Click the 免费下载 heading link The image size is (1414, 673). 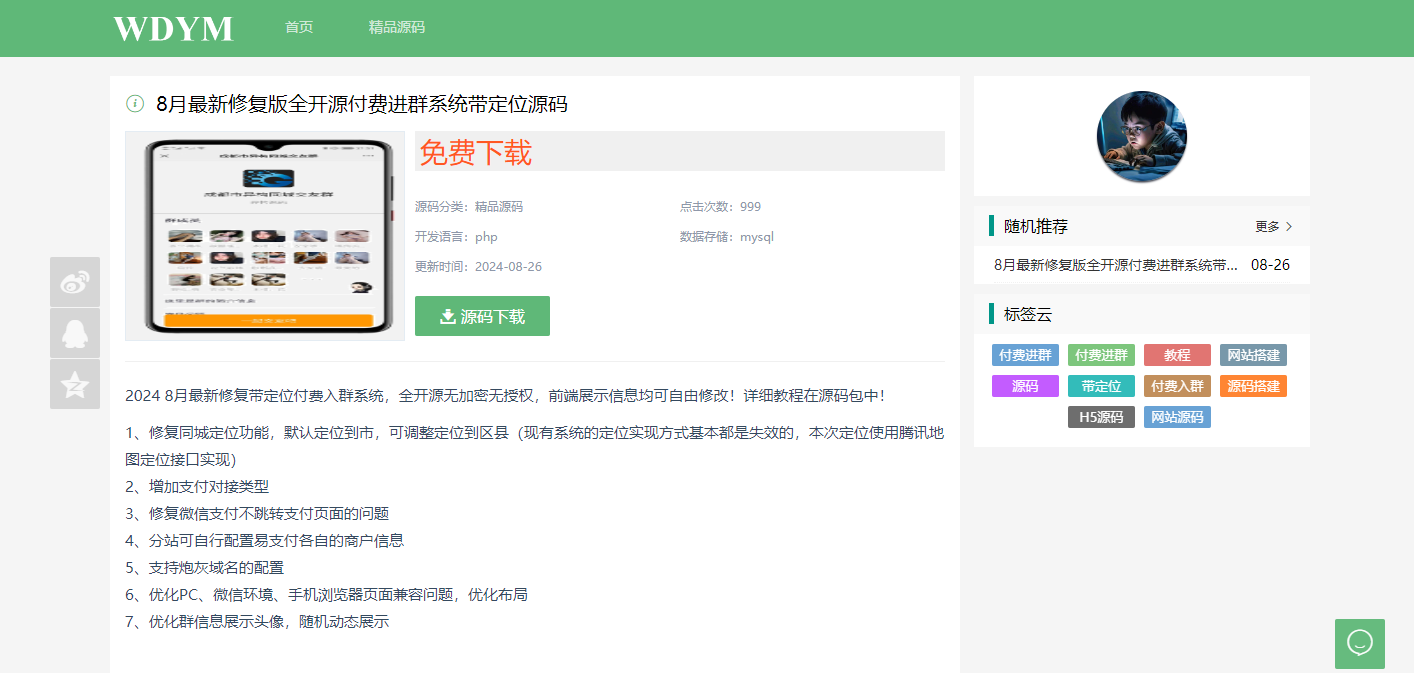476,151
